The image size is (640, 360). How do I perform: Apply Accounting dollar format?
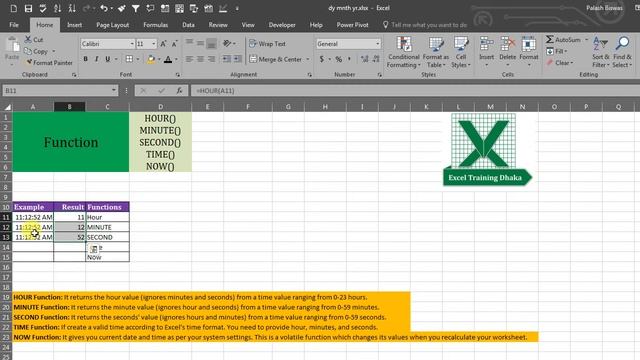[322, 59]
